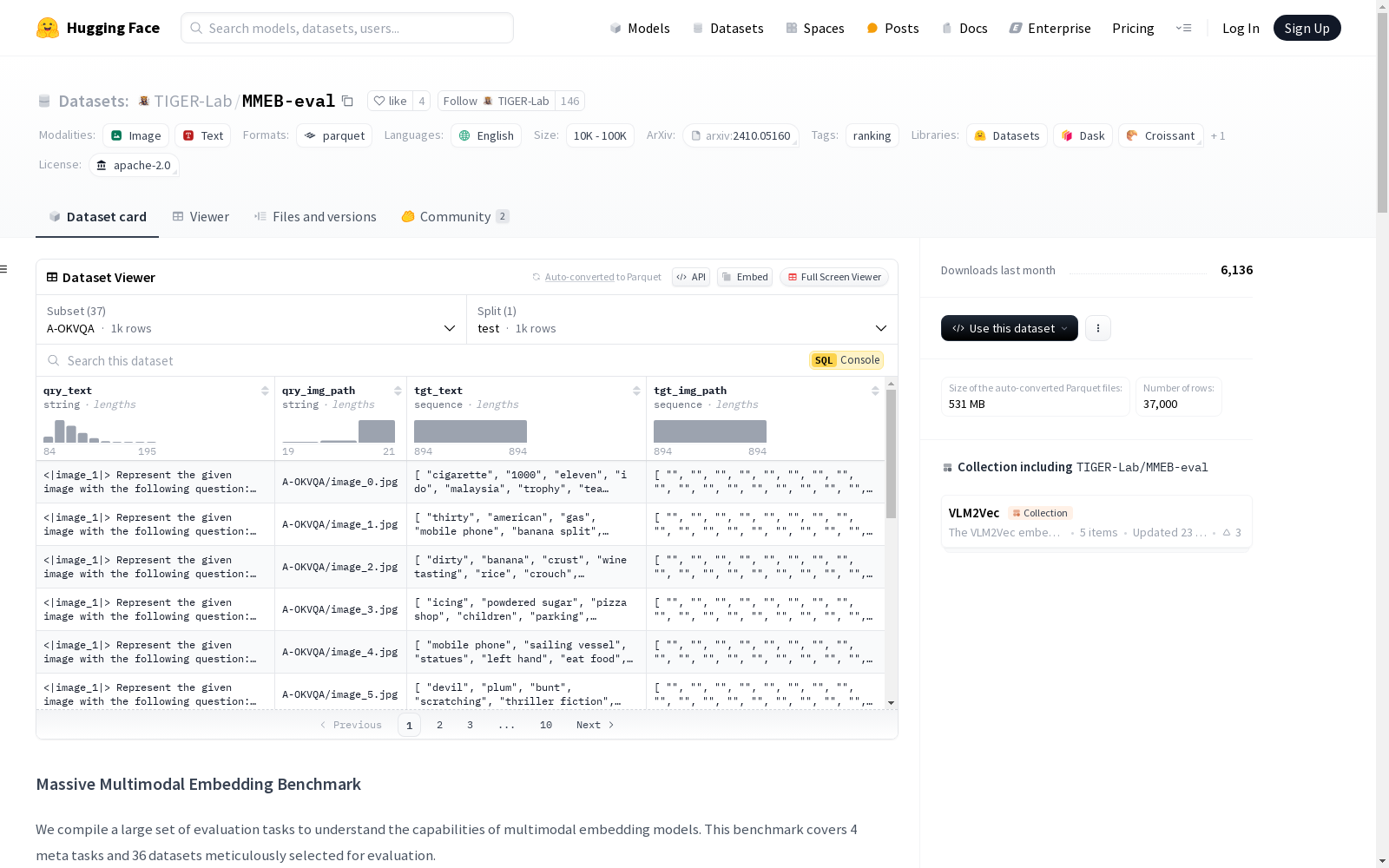
Task: Click the table scrollbar down arrow
Action: coord(892,703)
